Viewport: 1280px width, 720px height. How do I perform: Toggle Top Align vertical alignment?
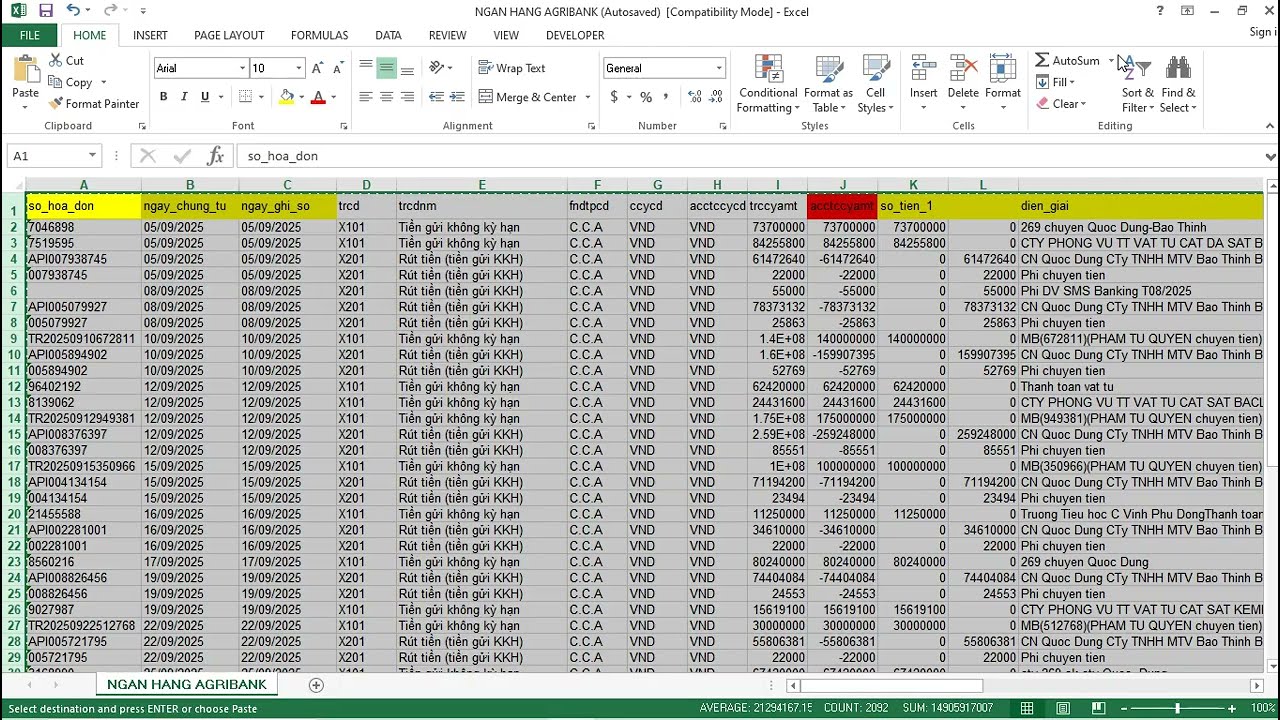coord(366,68)
